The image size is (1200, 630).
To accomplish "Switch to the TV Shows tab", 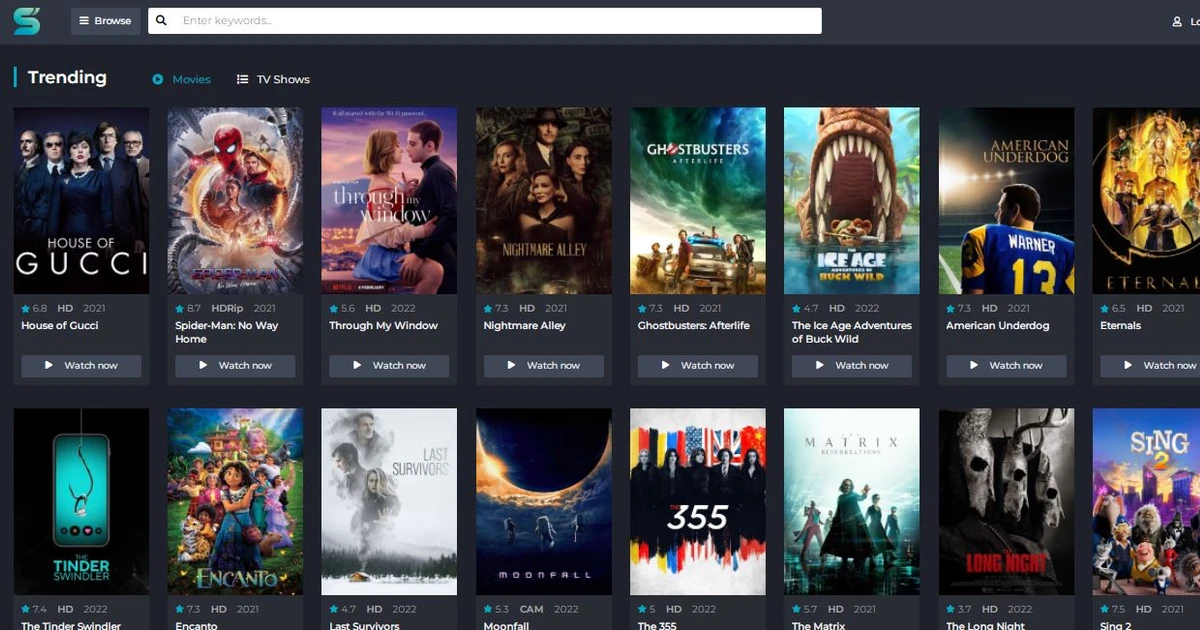I will (273, 79).
